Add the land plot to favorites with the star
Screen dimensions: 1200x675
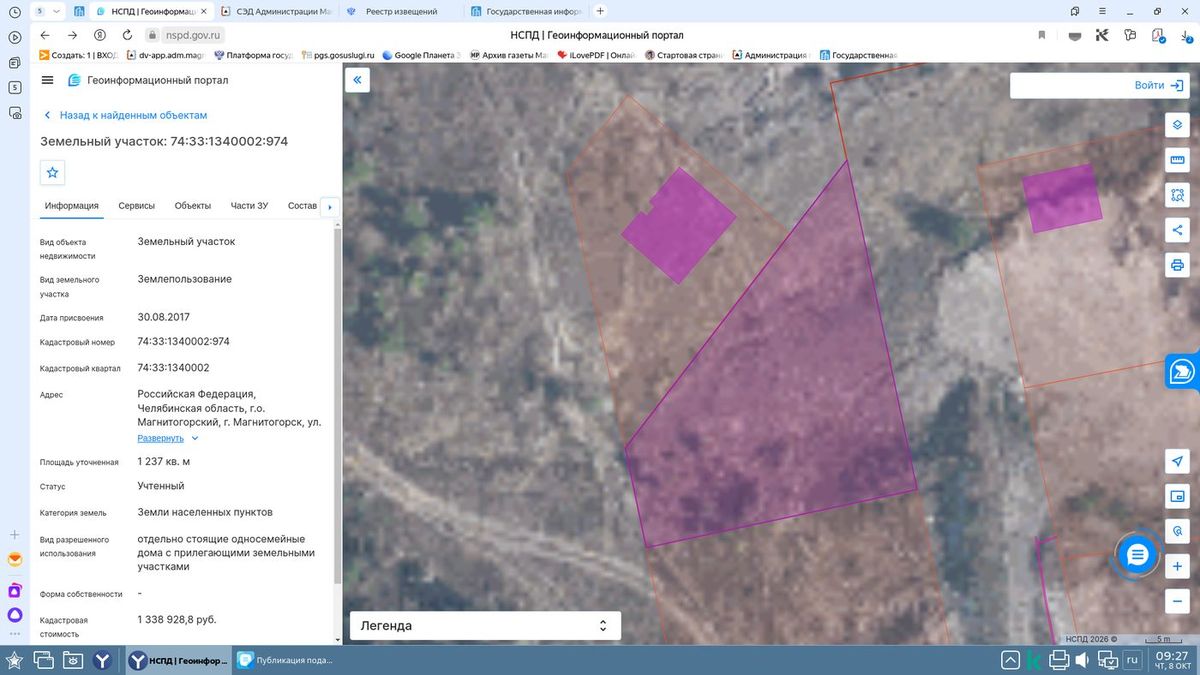(x=53, y=172)
